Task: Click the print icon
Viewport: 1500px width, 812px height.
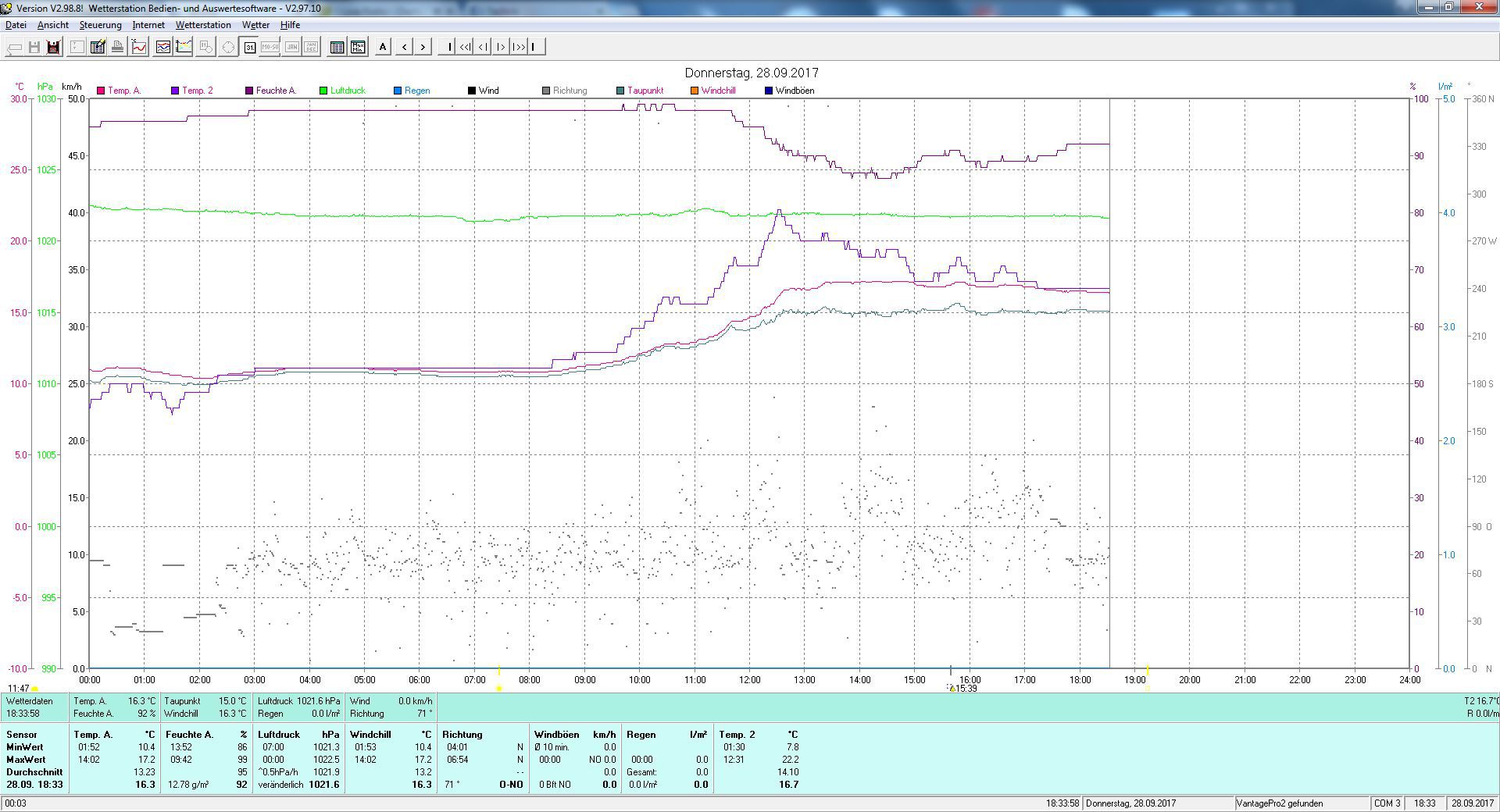Action: click(117, 47)
